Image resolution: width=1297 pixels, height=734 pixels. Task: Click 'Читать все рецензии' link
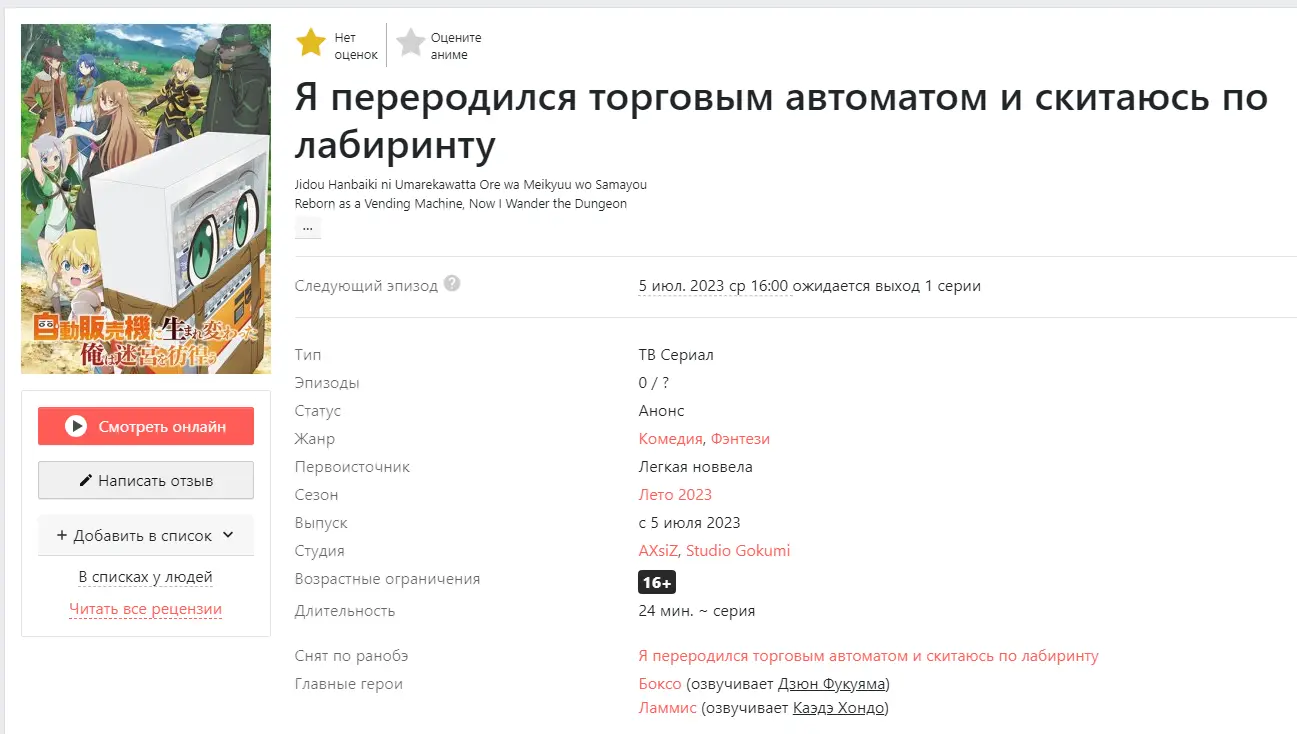pos(146,609)
